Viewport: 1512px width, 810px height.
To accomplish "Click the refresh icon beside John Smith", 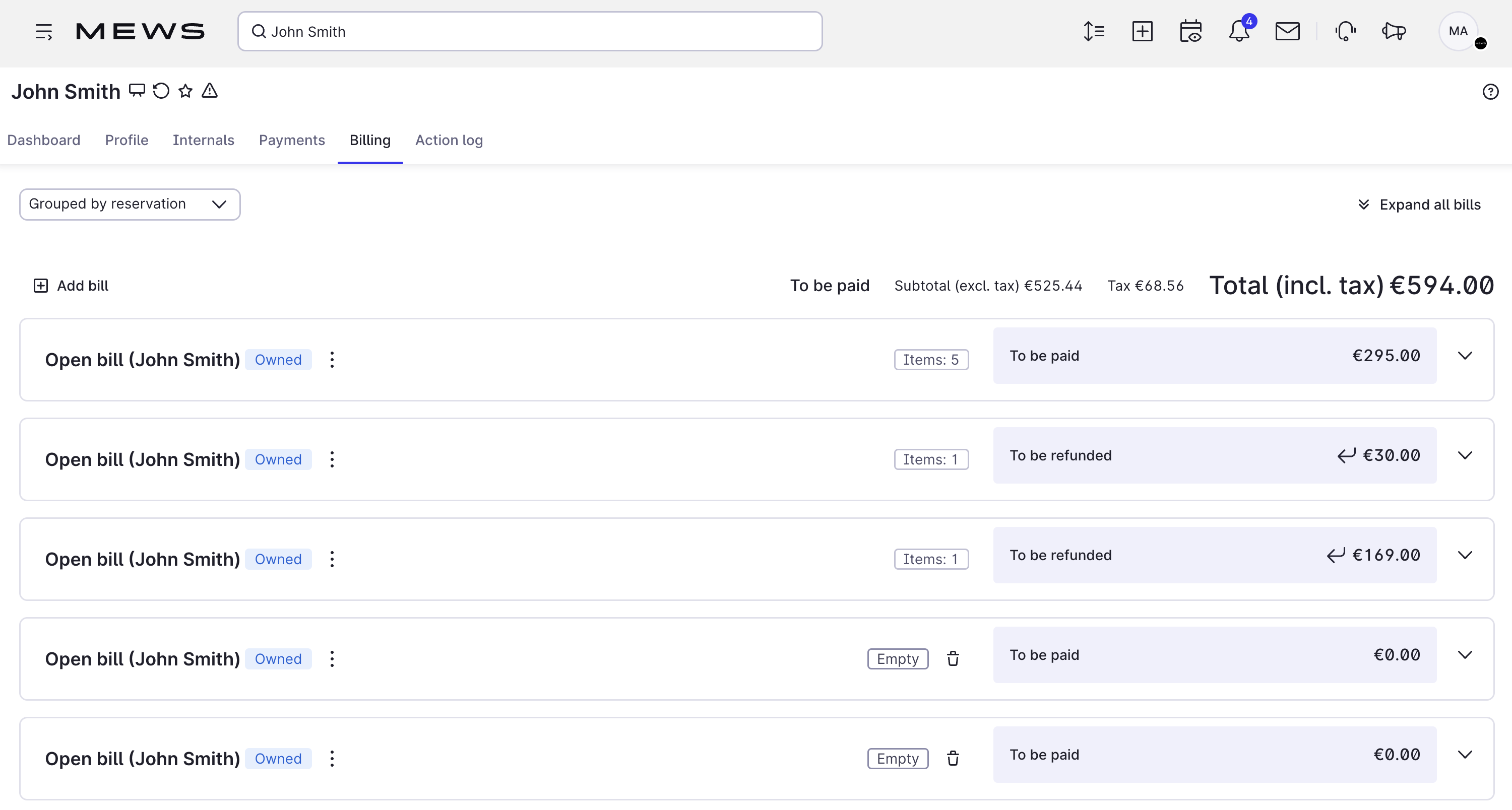I will (x=161, y=91).
